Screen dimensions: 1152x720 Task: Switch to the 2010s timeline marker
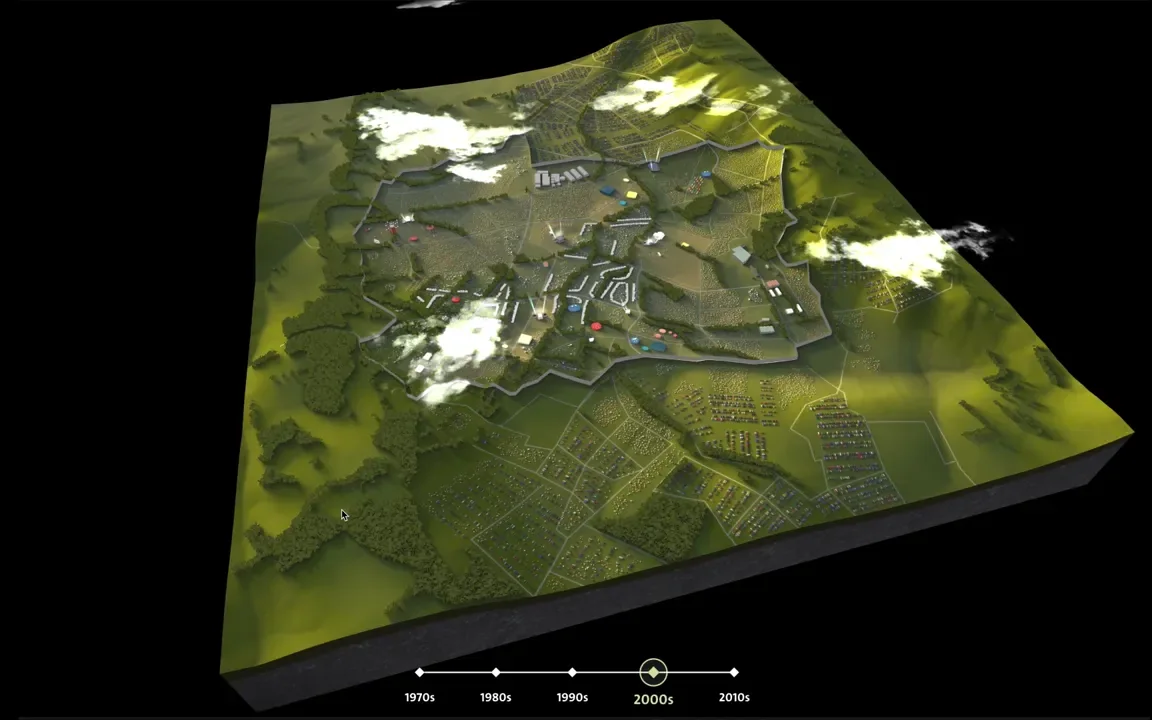coord(734,672)
